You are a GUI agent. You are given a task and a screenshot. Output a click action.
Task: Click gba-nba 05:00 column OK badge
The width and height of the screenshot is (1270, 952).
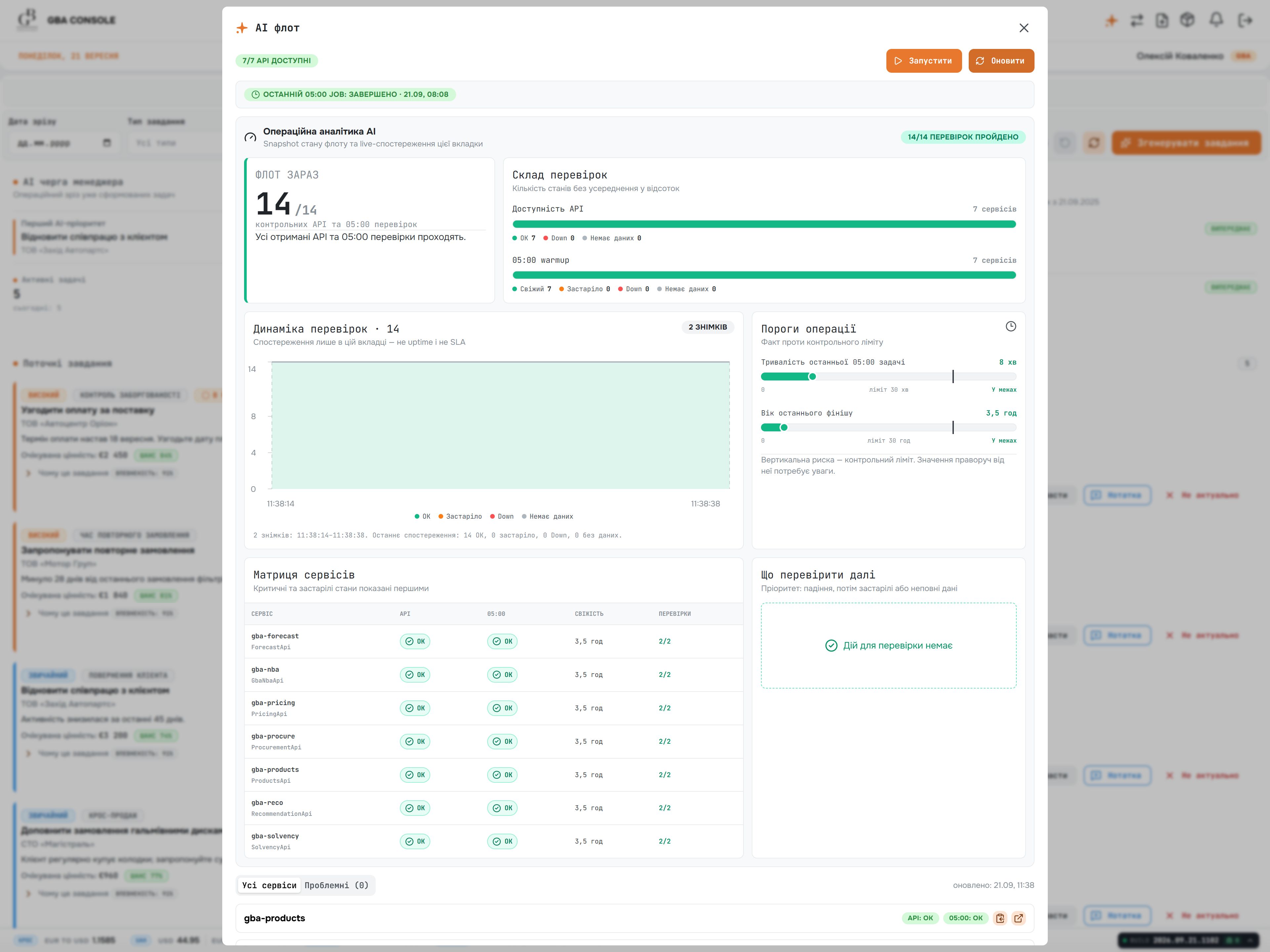pos(502,675)
